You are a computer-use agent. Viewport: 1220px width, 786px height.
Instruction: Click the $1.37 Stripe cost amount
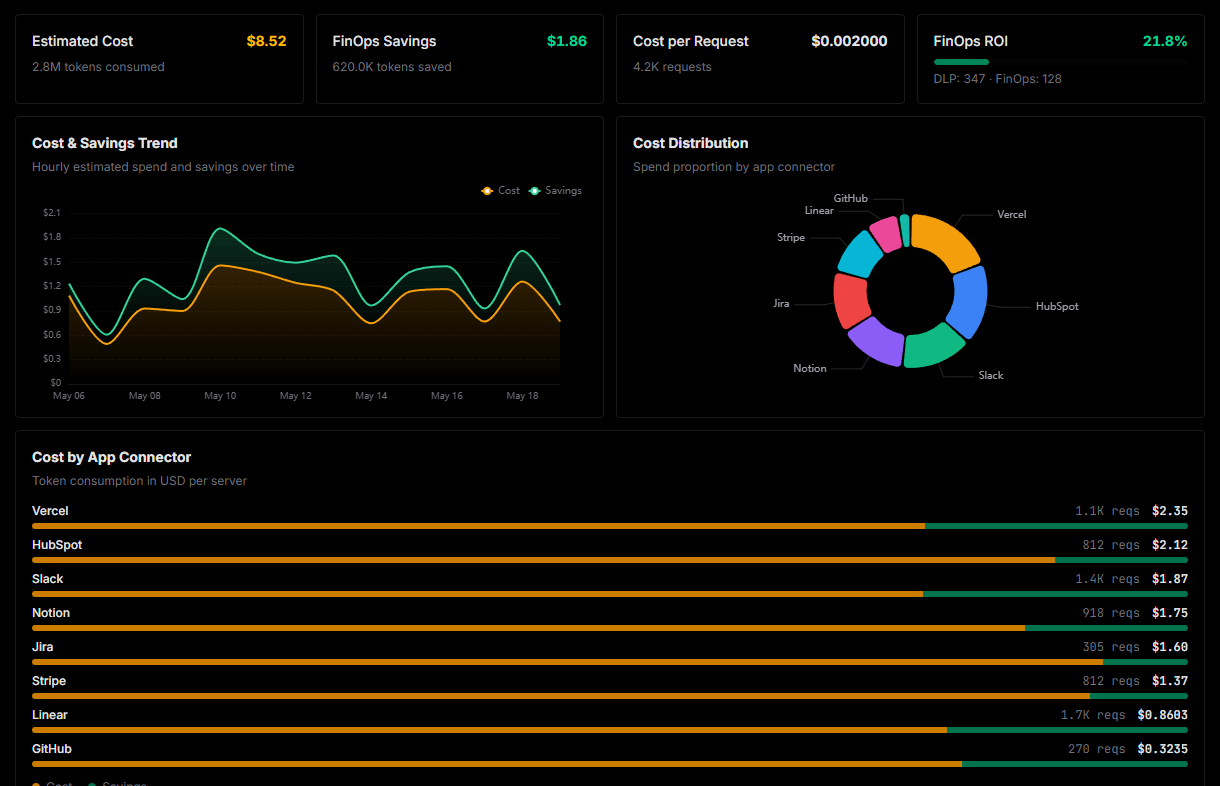1170,681
